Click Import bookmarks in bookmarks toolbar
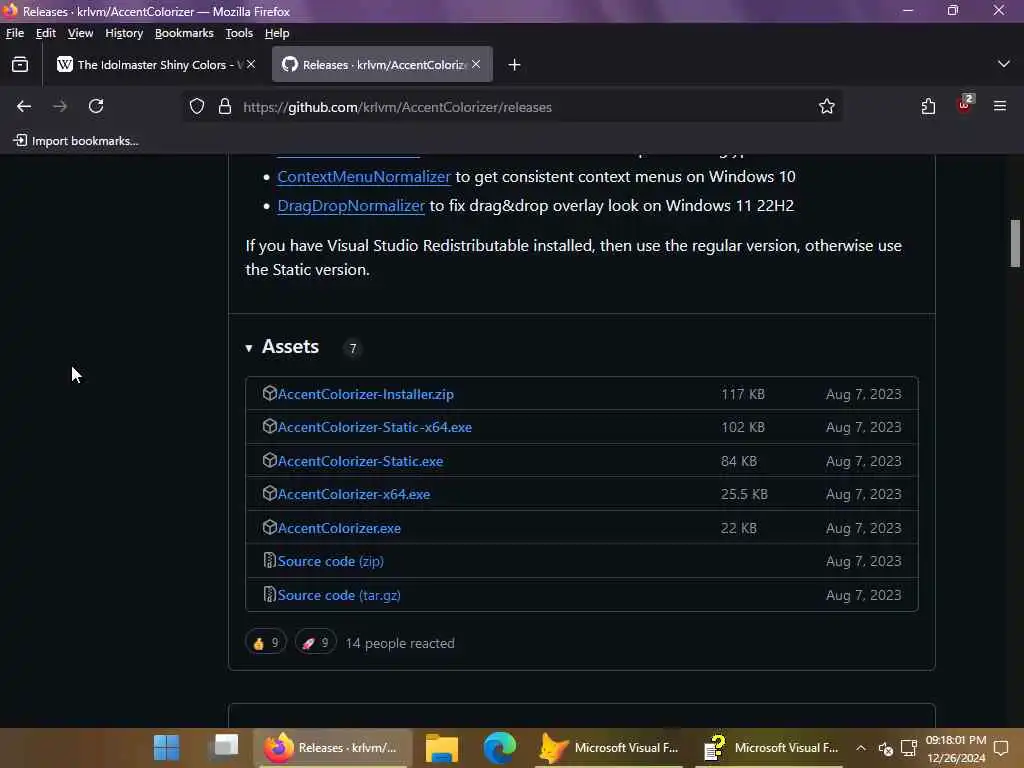 tap(76, 140)
